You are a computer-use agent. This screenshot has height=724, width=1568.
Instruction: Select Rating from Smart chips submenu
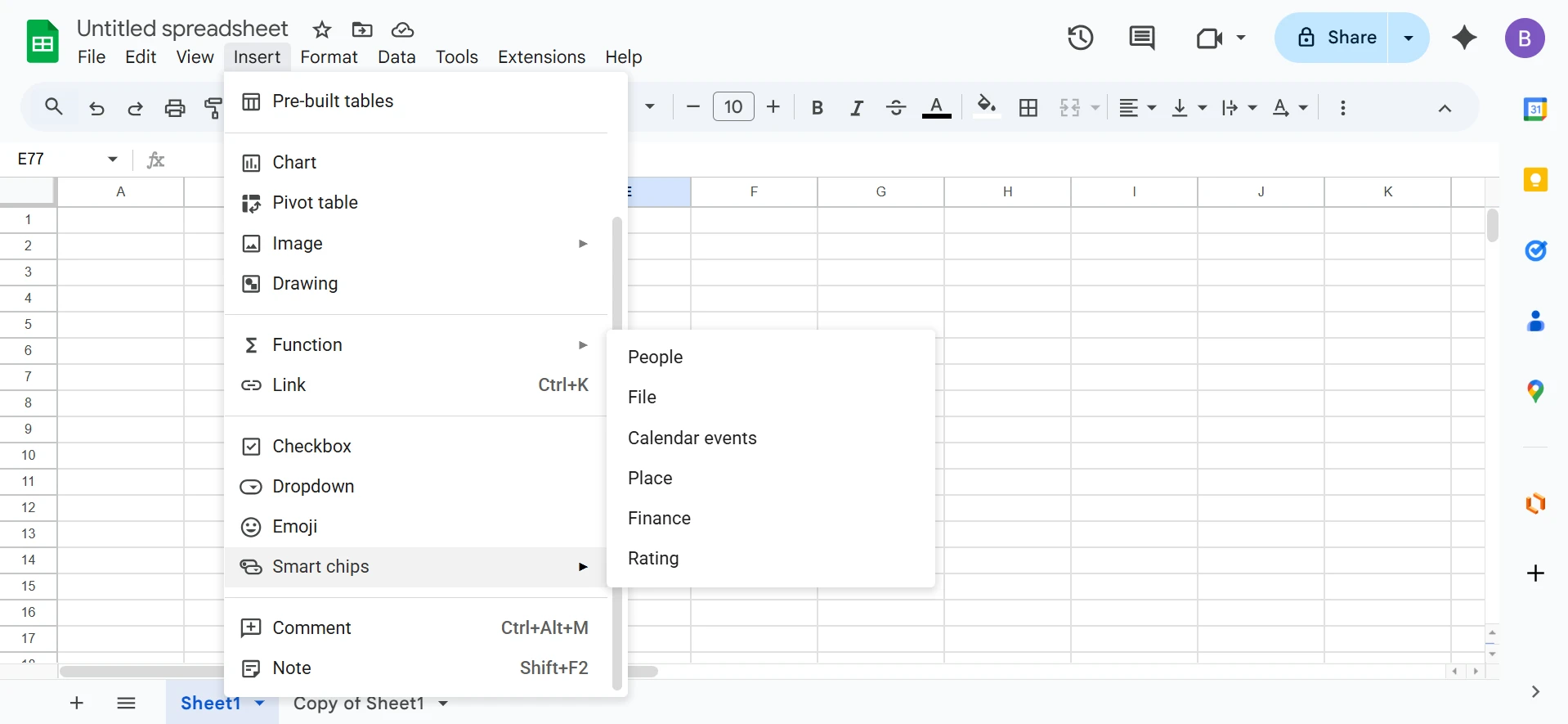[653, 559]
